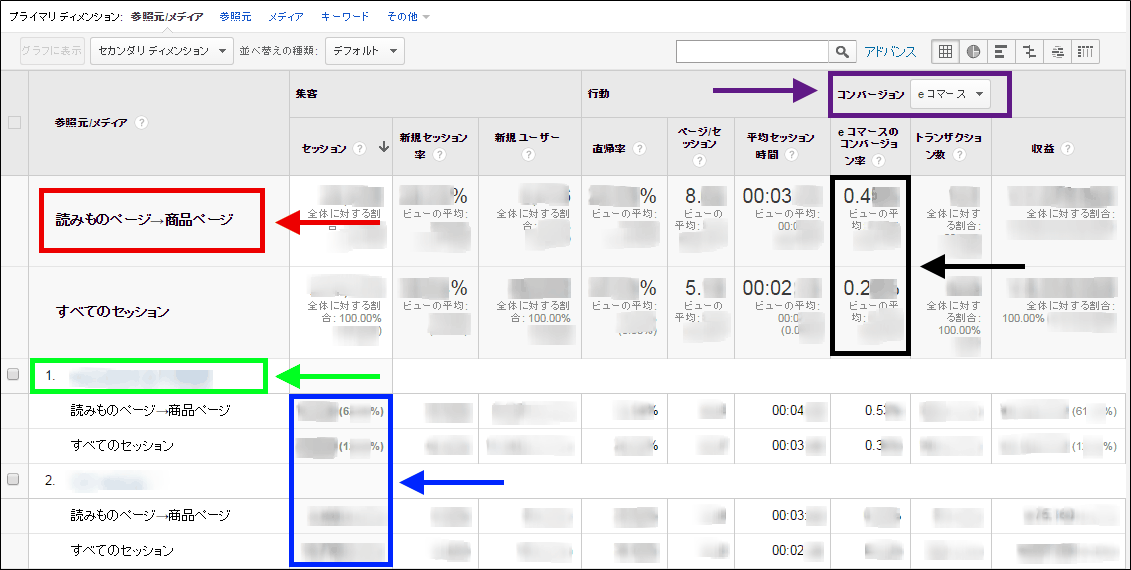Click the アドバンス filter link
Screen dimensions: 1131x570
click(x=890, y=52)
